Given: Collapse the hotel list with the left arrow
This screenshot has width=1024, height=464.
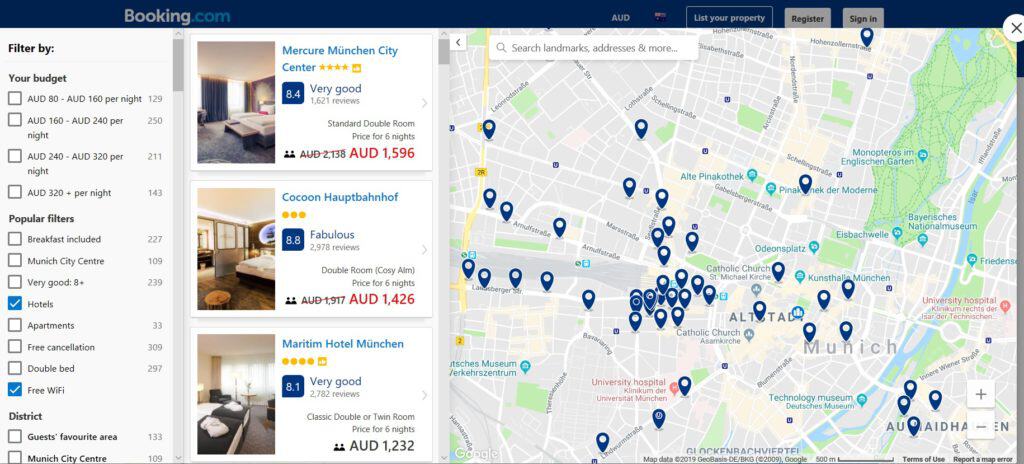Looking at the screenshot, I should pyautogui.click(x=458, y=42).
